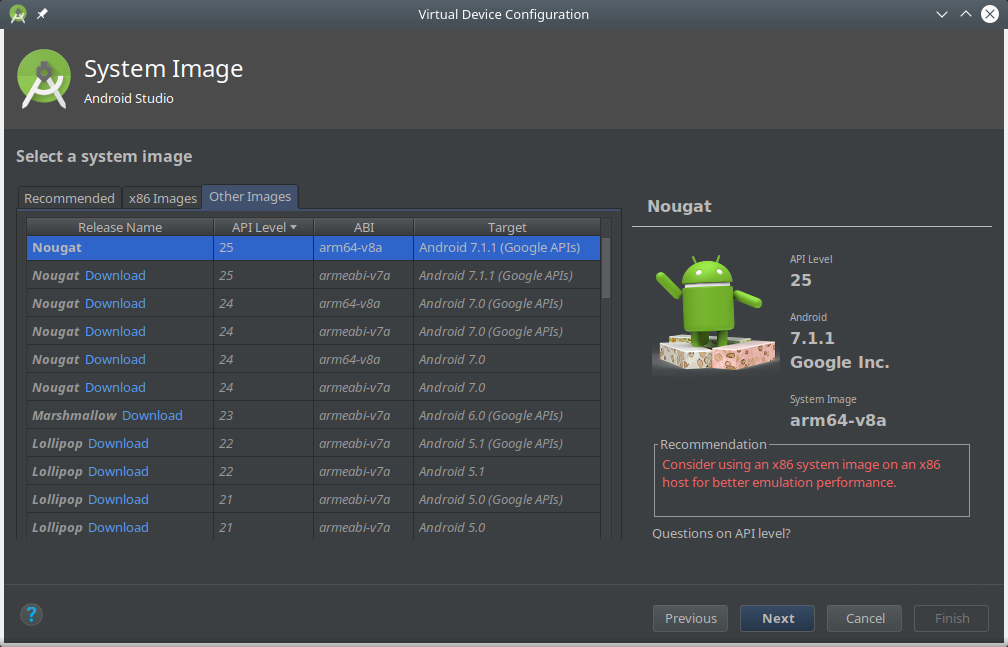Cancel the virtual device configuration
This screenshot has height=647, width=1008.
[864, 618]
